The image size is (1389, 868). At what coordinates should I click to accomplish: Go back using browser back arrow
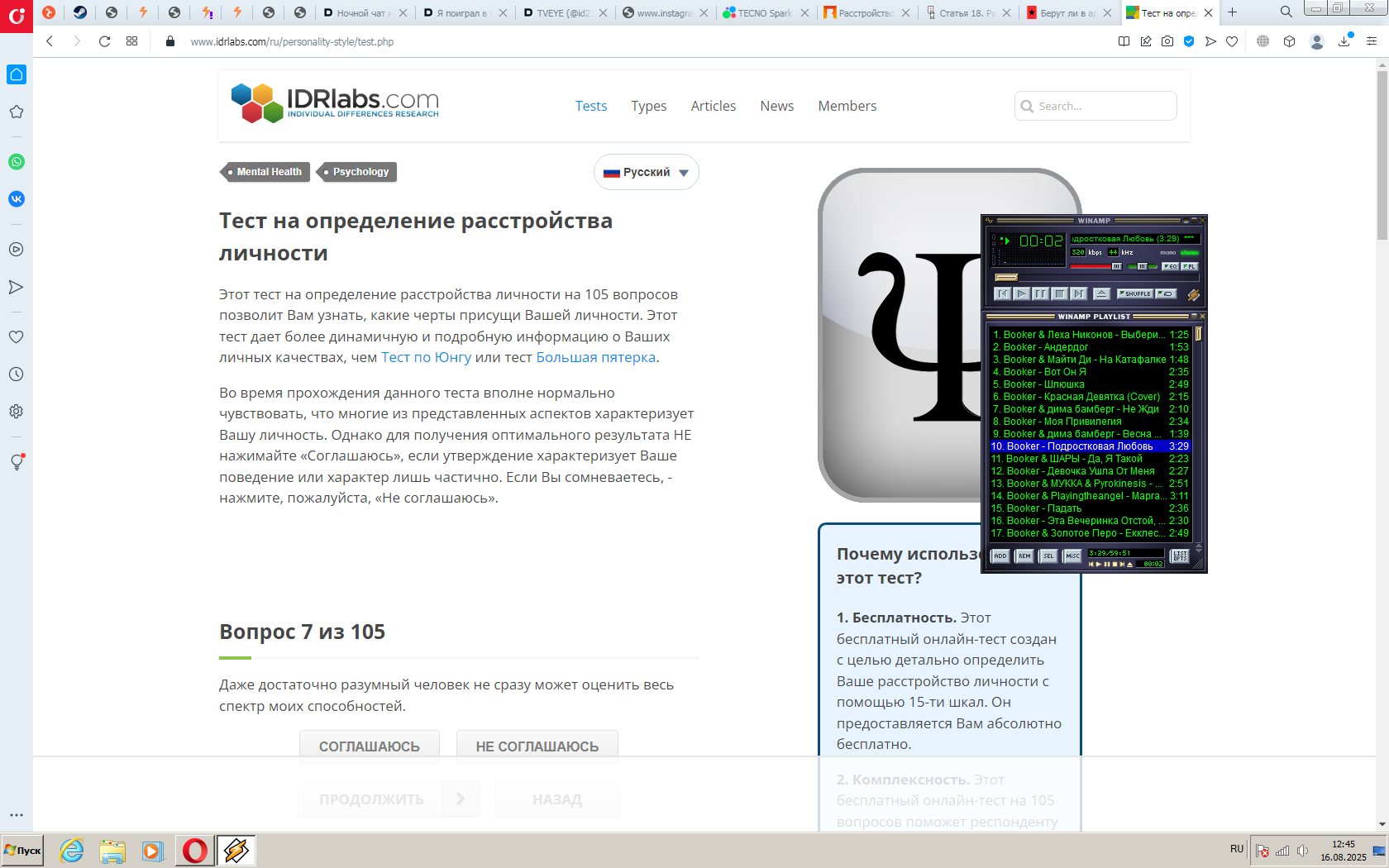(50, 41)
